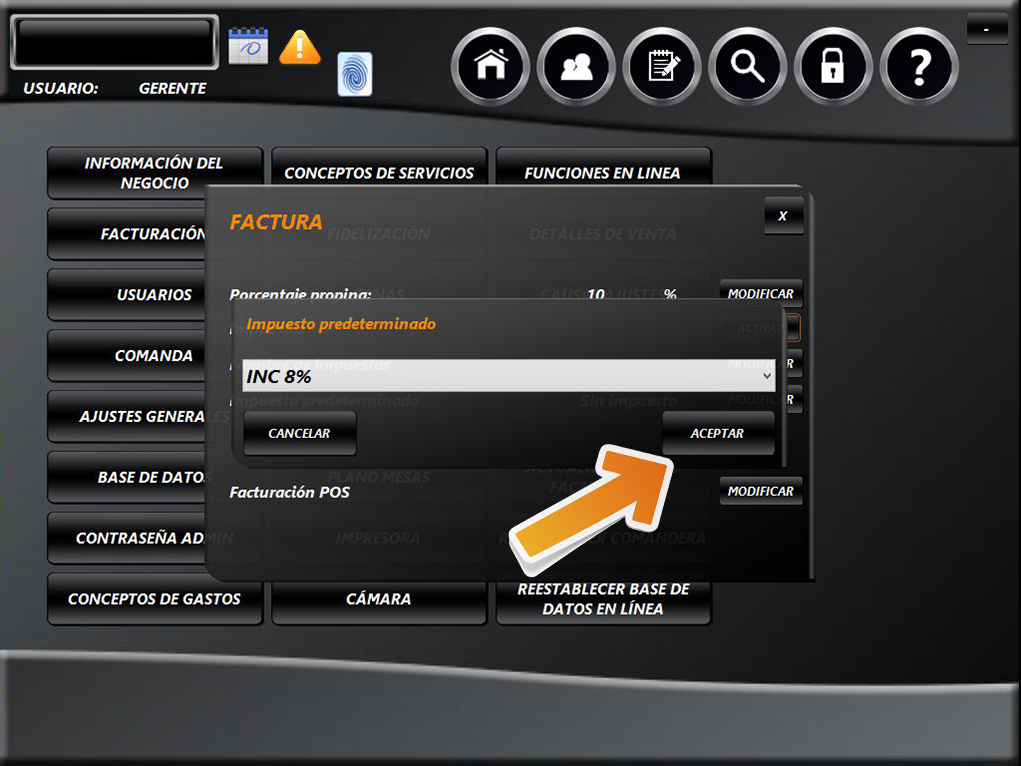The height and width of the screenshot is (766, 1021).
Task: Expand the INC 8% tax dropdown
Action: tap(509, 376)
